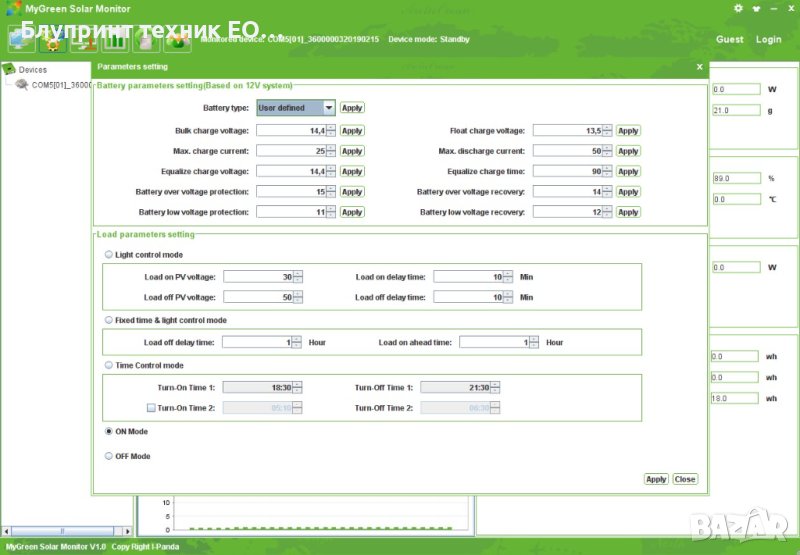Click the bar chart toolbar icon
This screenshot has height=555, width=800.
coord(115,40)
